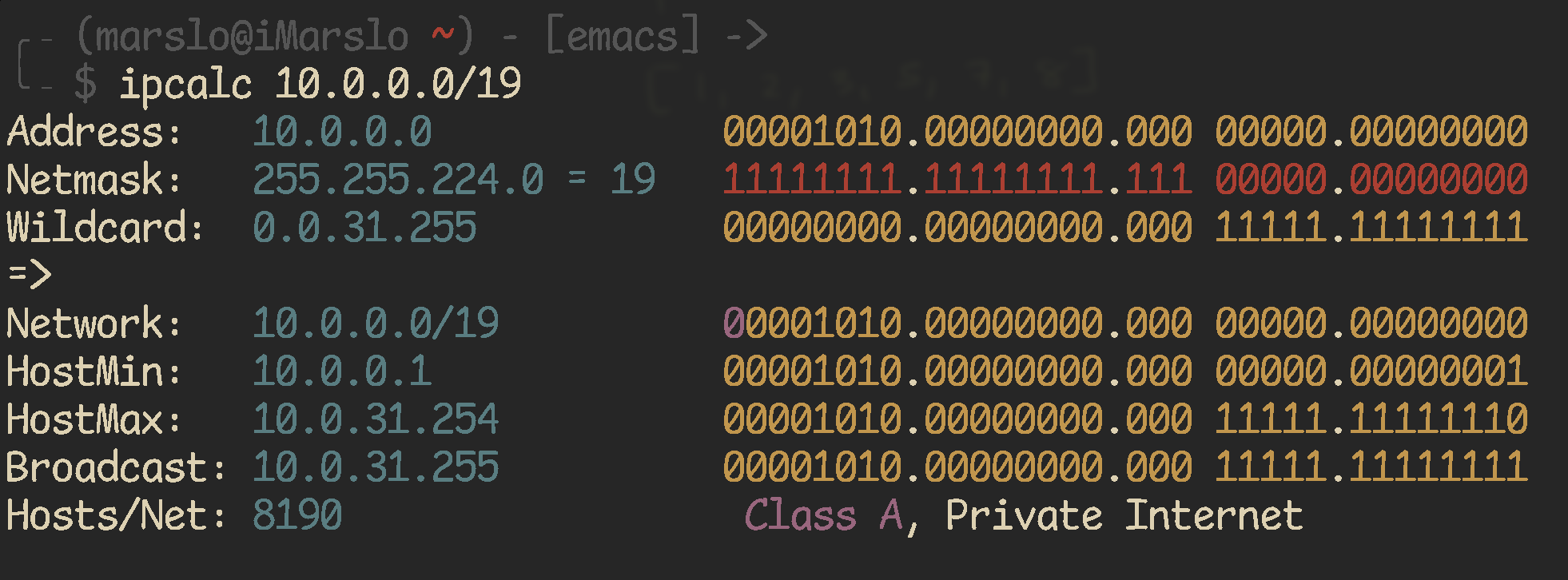Click the Broadcast value "10.0.31.255"
Screen dimensions: 1568x580
(376, 467)
